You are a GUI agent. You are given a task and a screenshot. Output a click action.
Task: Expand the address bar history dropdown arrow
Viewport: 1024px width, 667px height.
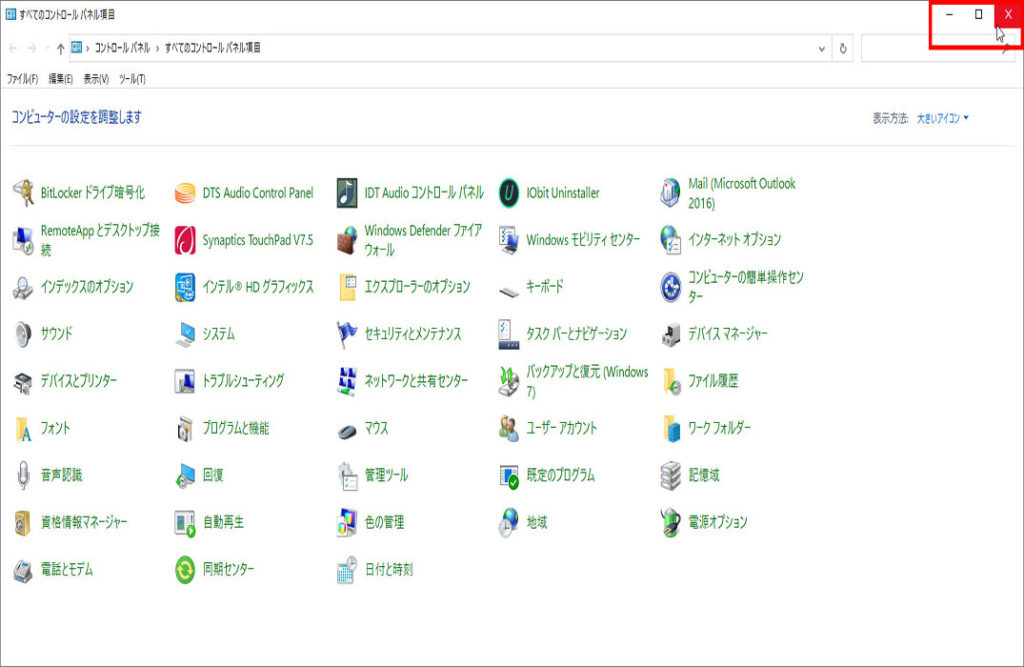pos(822,48)
